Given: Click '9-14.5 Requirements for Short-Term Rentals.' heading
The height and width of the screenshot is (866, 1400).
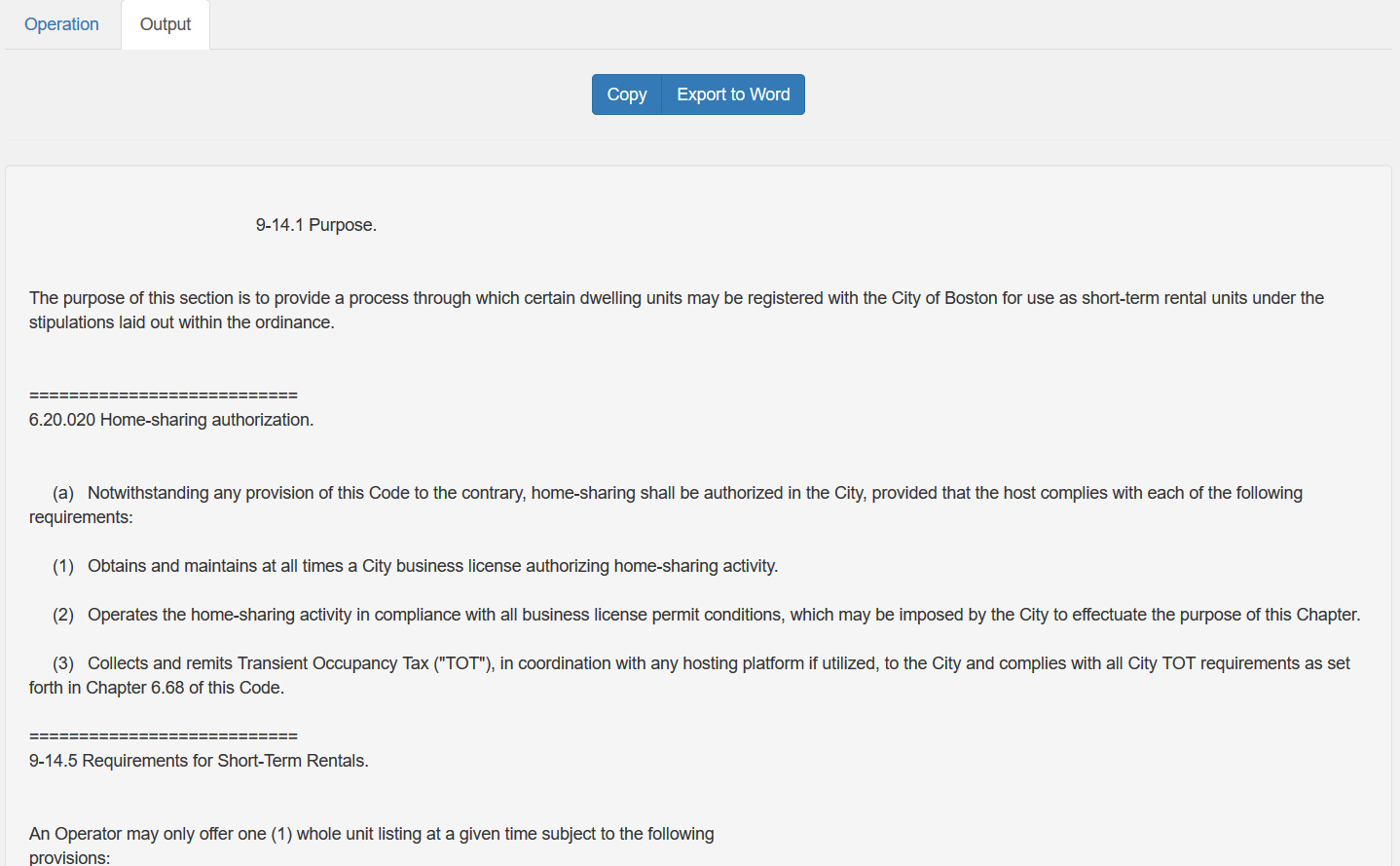Looking at the screenshot, I should pos(199,761).
